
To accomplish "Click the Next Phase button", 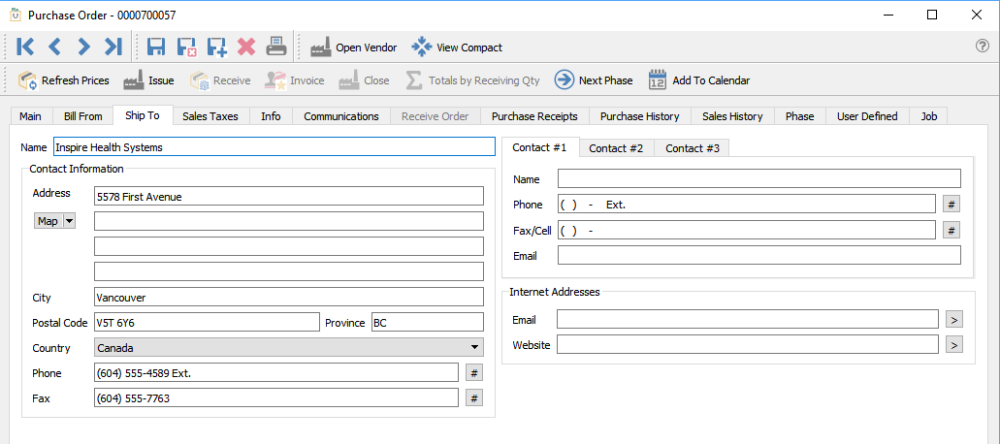I will click(x=593, y=80).
